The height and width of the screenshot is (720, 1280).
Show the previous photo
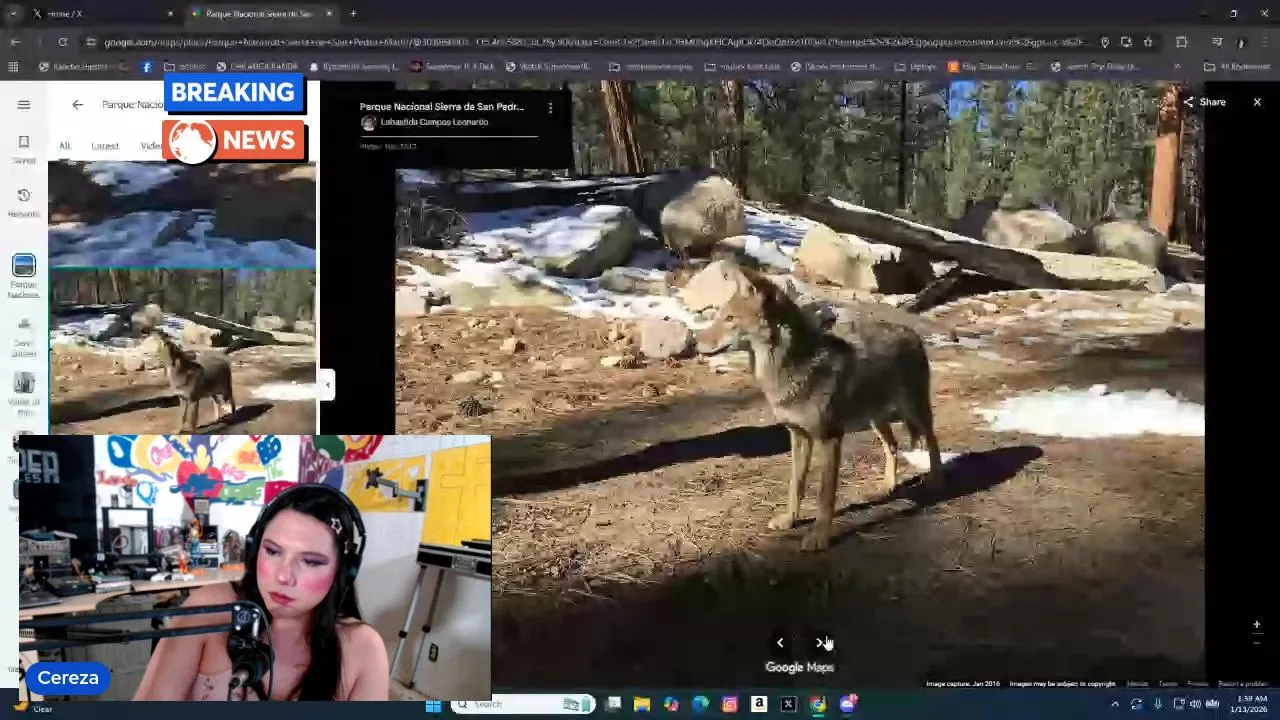pos(780,643)
